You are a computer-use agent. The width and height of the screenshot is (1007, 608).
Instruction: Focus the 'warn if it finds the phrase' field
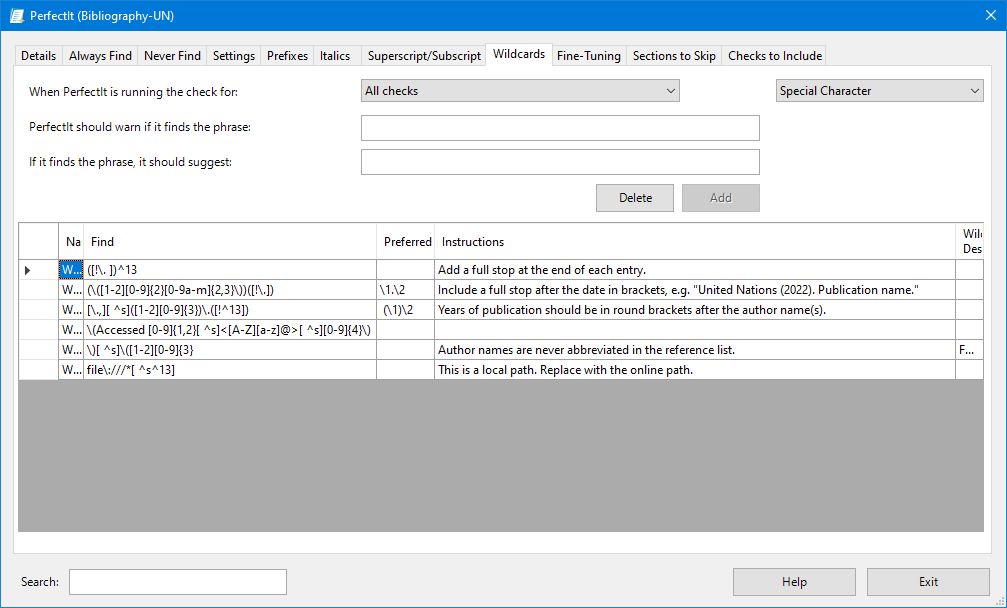[560, 128]
